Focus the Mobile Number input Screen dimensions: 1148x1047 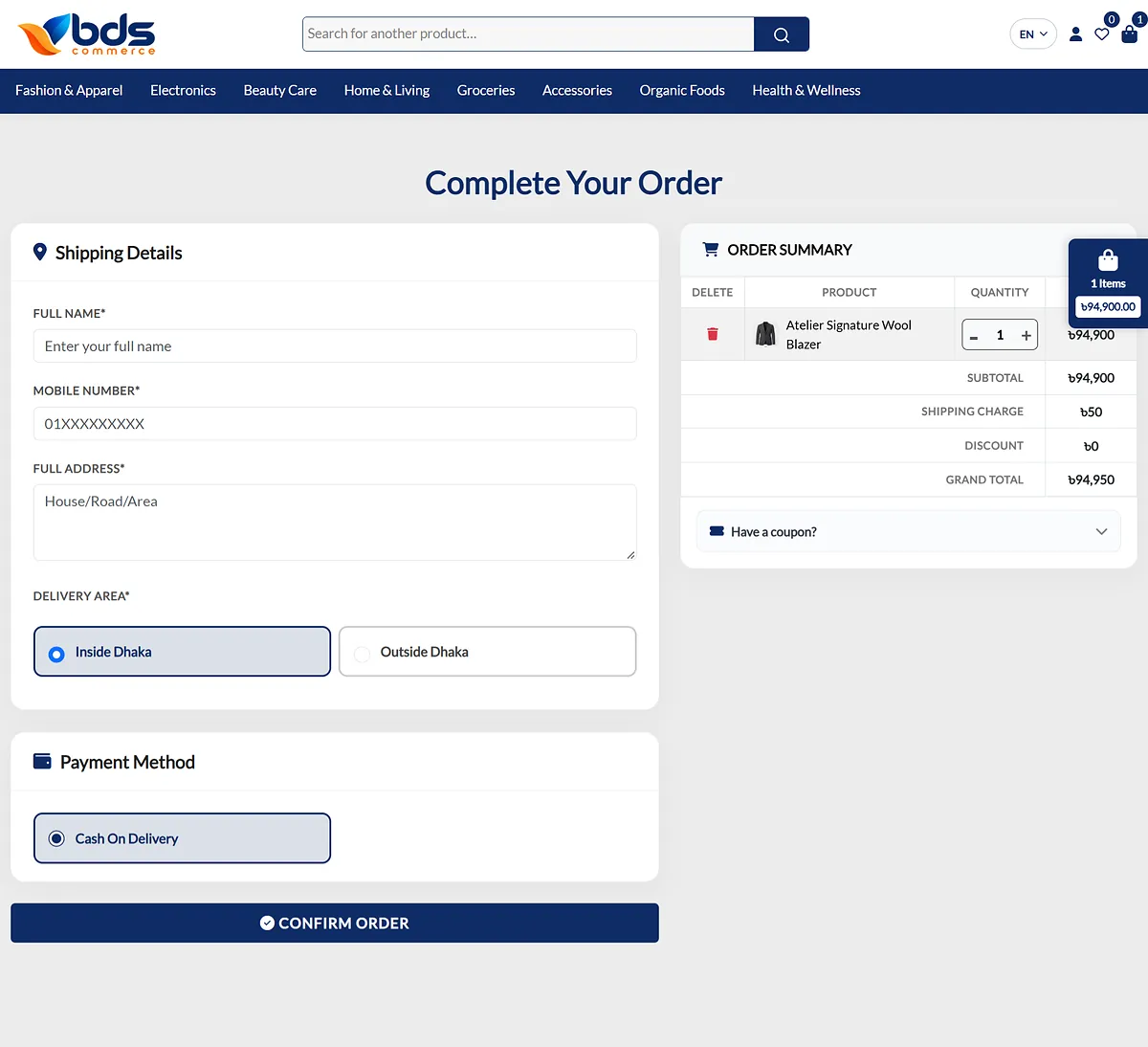click(x=335, y=424)
